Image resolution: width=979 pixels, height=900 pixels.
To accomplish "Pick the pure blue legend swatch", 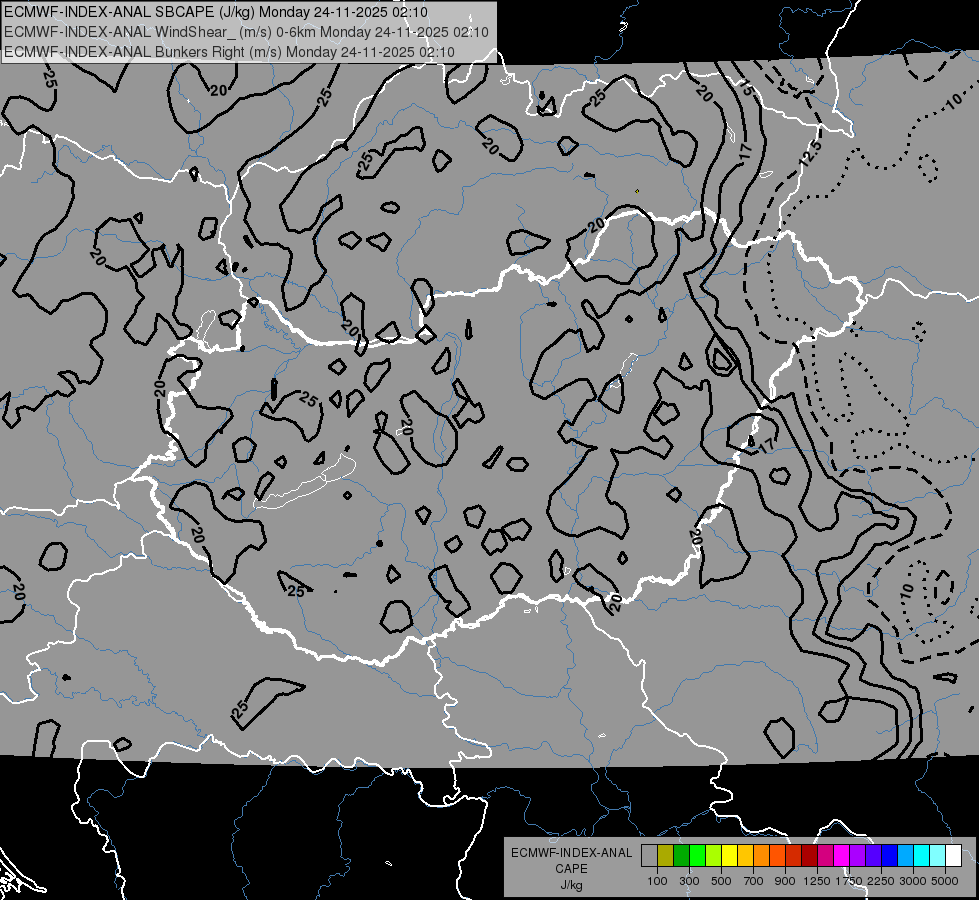I will (x=890, y=855).
